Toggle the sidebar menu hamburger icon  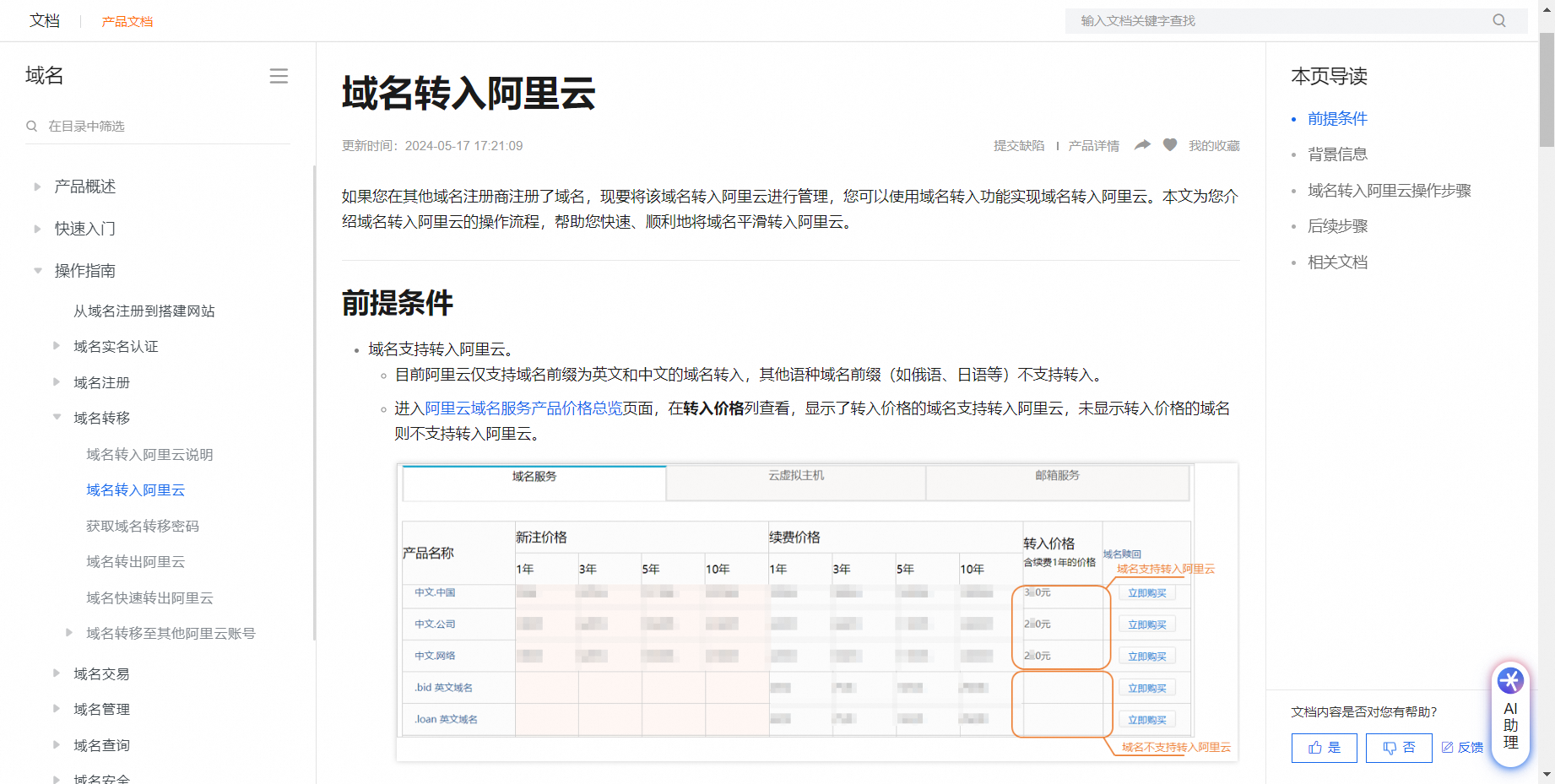tap(279, 76)
